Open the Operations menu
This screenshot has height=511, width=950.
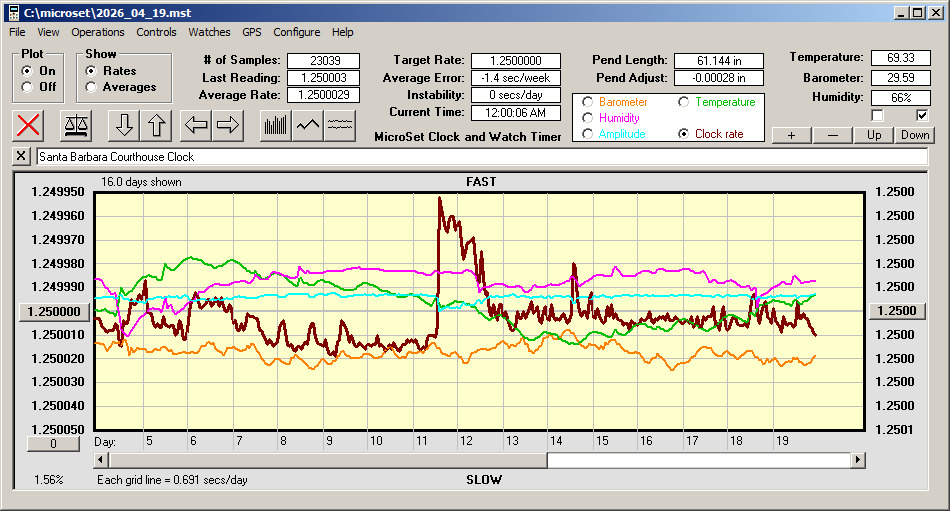98,32
